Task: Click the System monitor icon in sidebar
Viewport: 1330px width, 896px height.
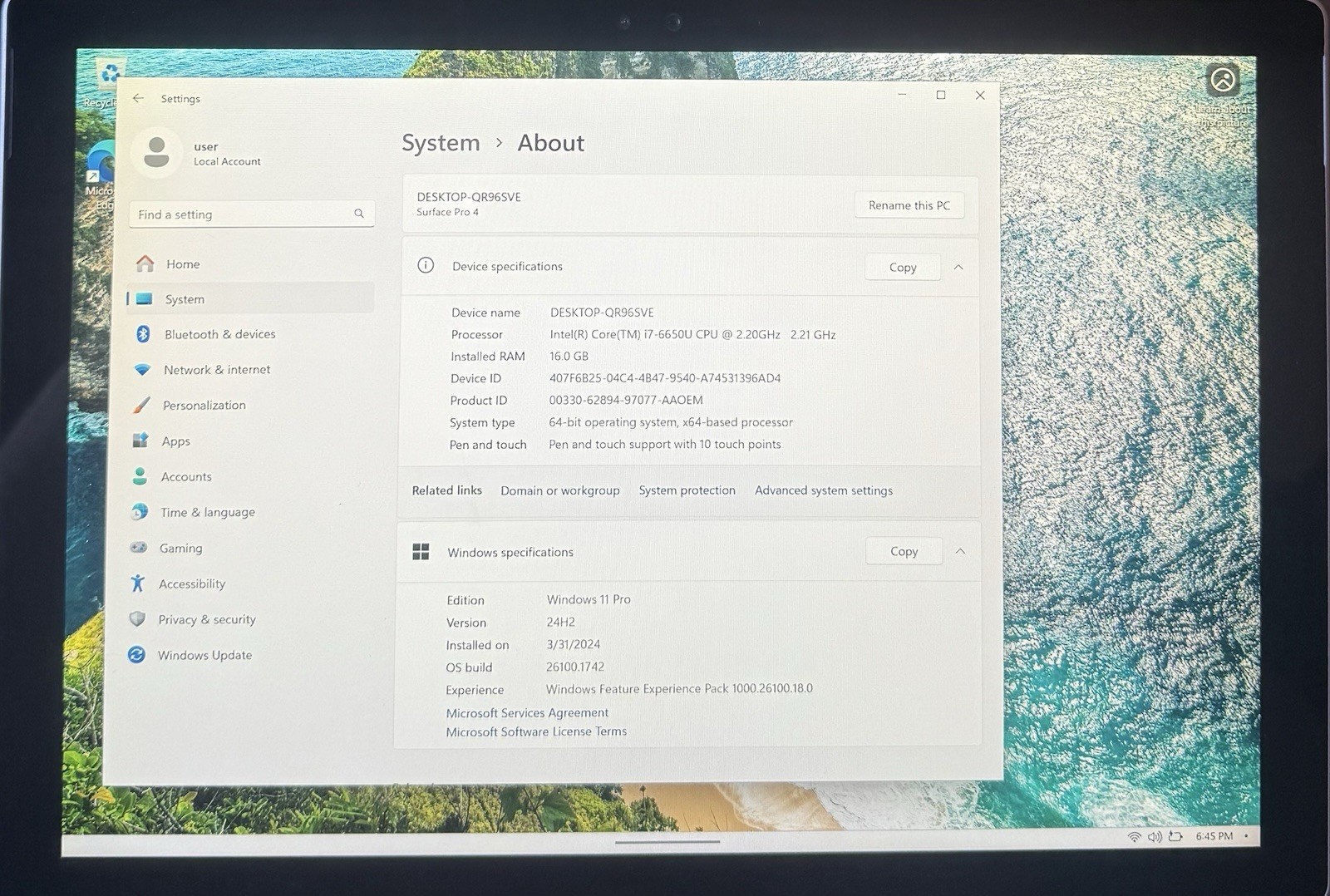Action: (x=145, y=298)
